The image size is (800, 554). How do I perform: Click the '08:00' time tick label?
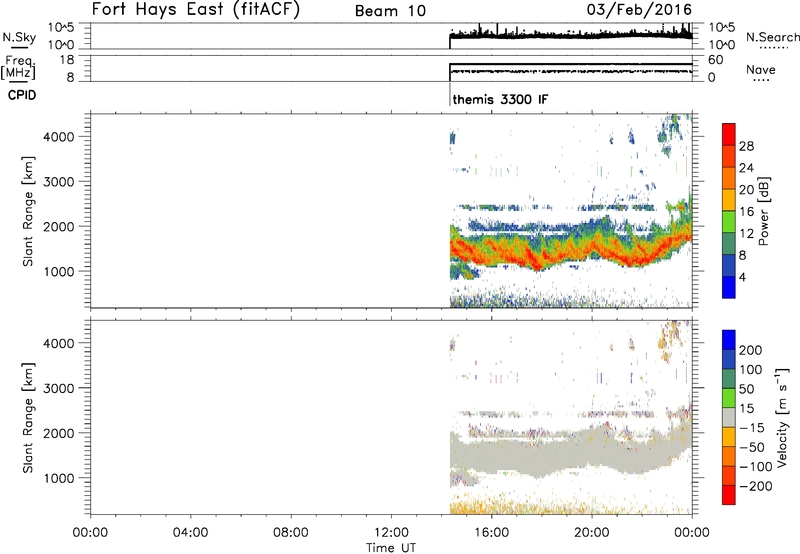pos(291,533)
